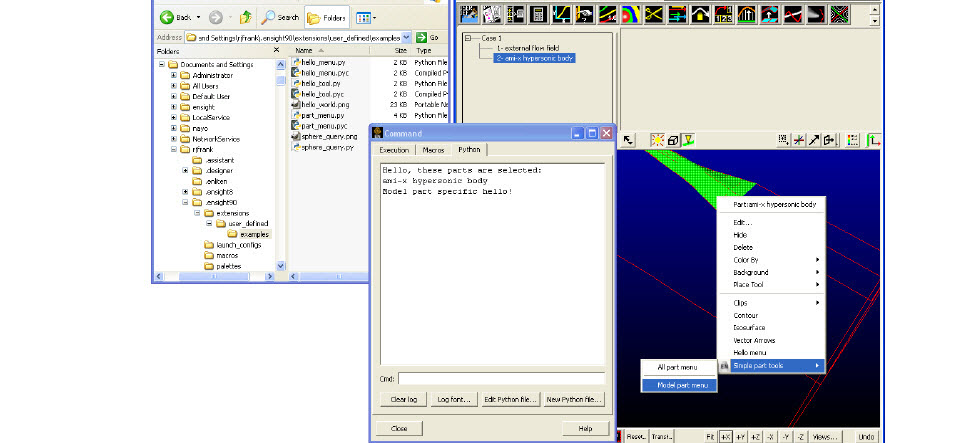Viewport: 960px width, 443px height.
Task: Choose 'Model part menu' in submenu
Action: pyautogui.click(x=679, y=385)
